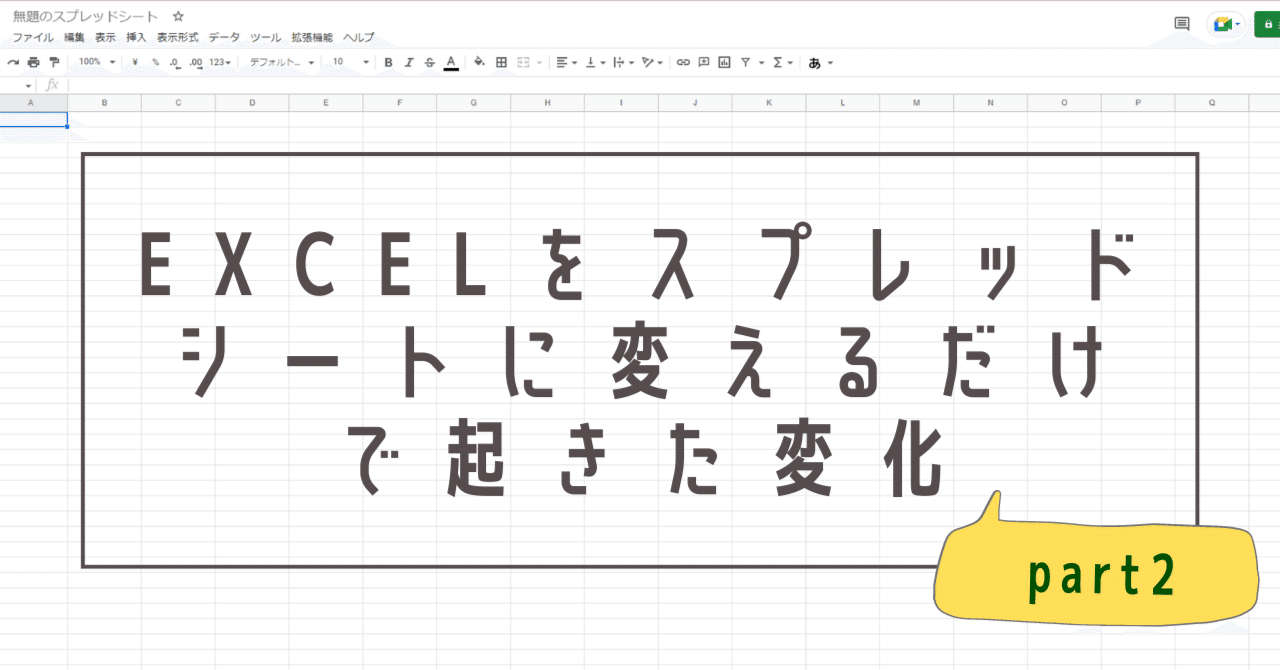Viewport: 1280px width, 670px height.
Task: Click the Google Meet camera button
Action: pyautogui.click(x=1226, y=24)
